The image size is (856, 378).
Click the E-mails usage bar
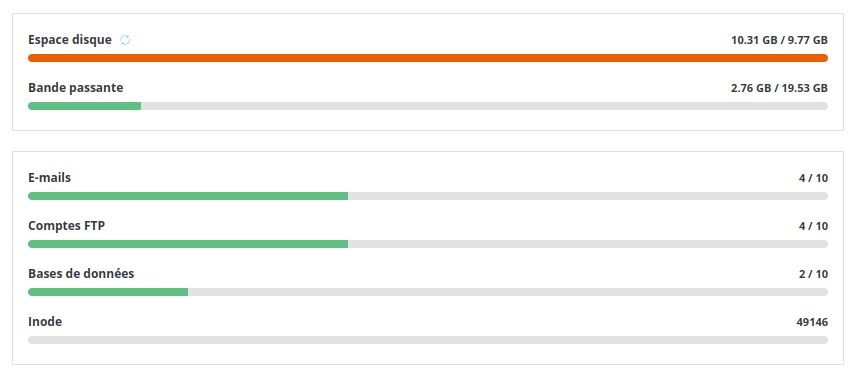[428, 196]
